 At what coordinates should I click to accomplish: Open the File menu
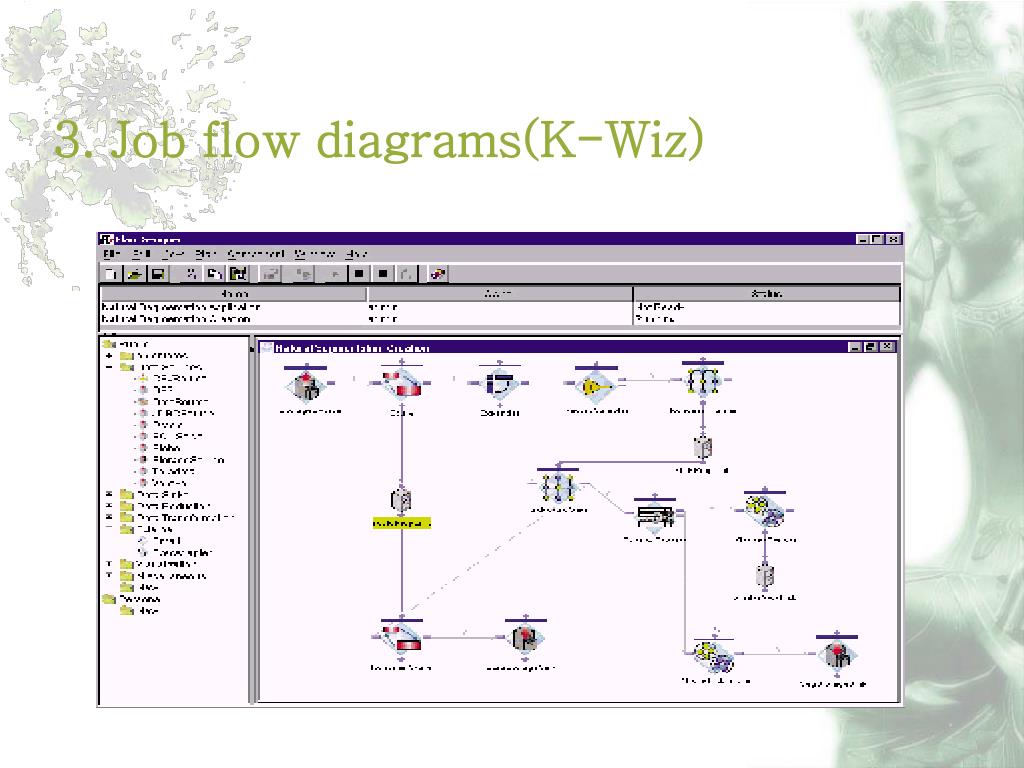click(112, 253)
